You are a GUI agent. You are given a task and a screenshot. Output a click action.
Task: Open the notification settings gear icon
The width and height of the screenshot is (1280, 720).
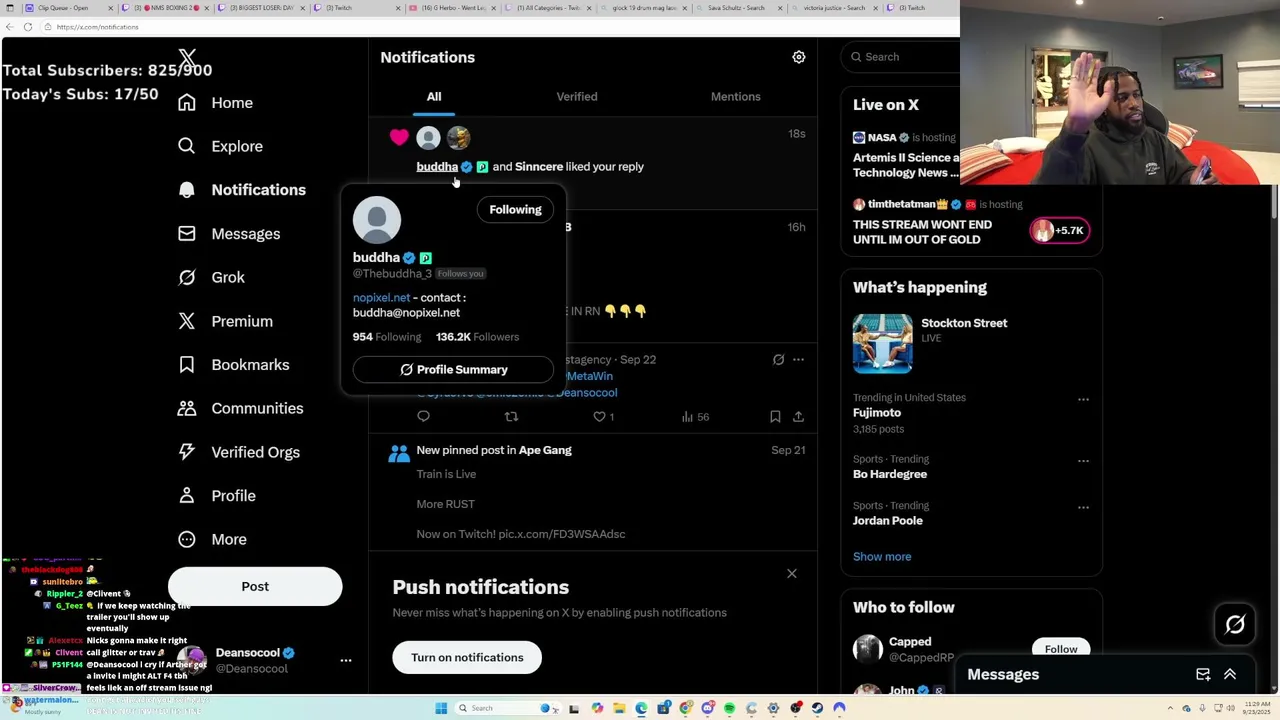click(798, 57)
